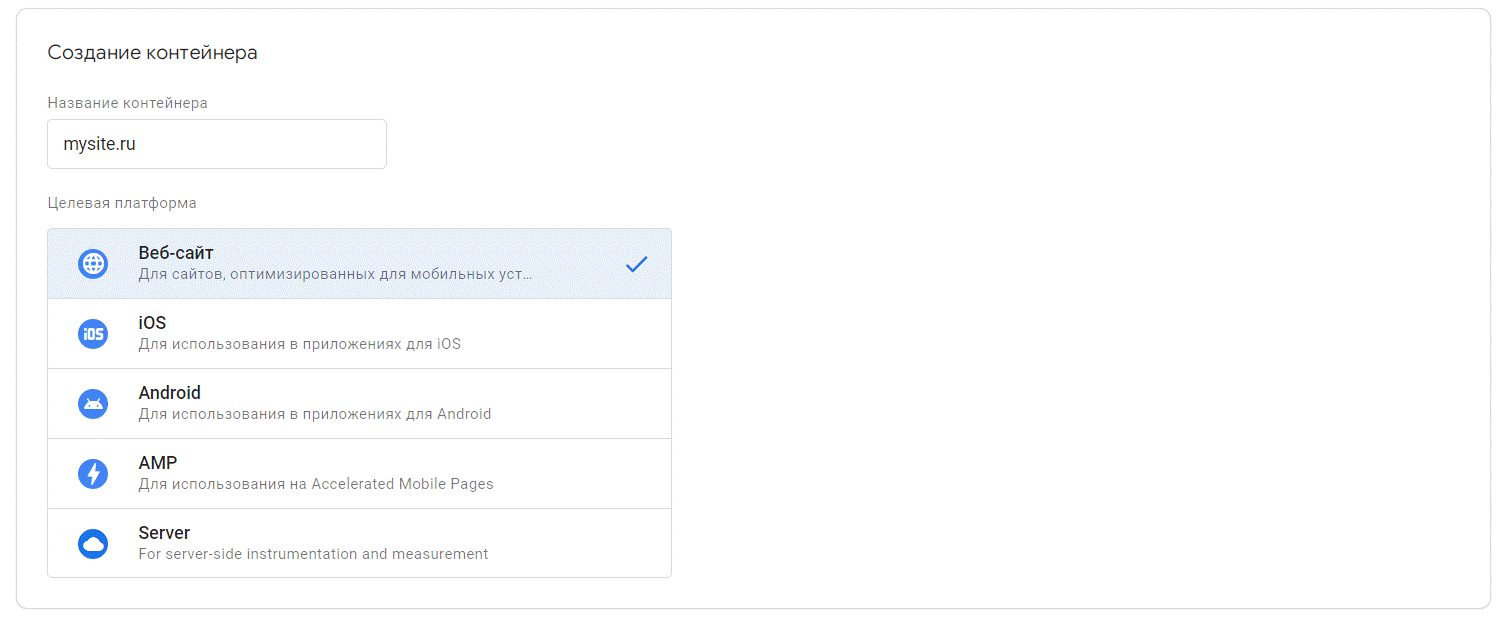The height and width of the screenshot is (628, 1502).
Task: Click the 'Создание контейнера' heading
Action: [152, 53]
